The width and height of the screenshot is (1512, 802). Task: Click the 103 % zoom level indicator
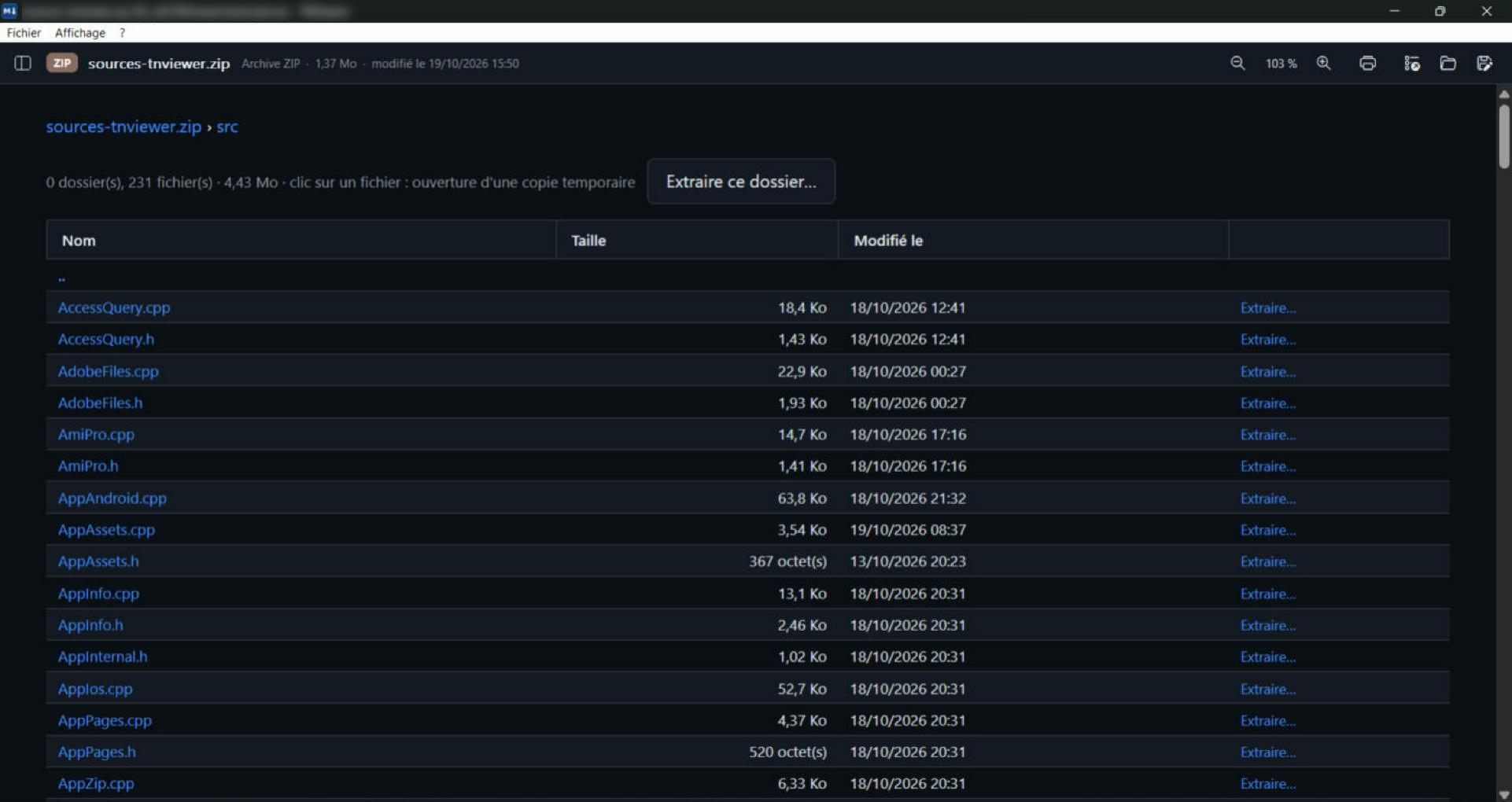click(x=1281, y=64)
